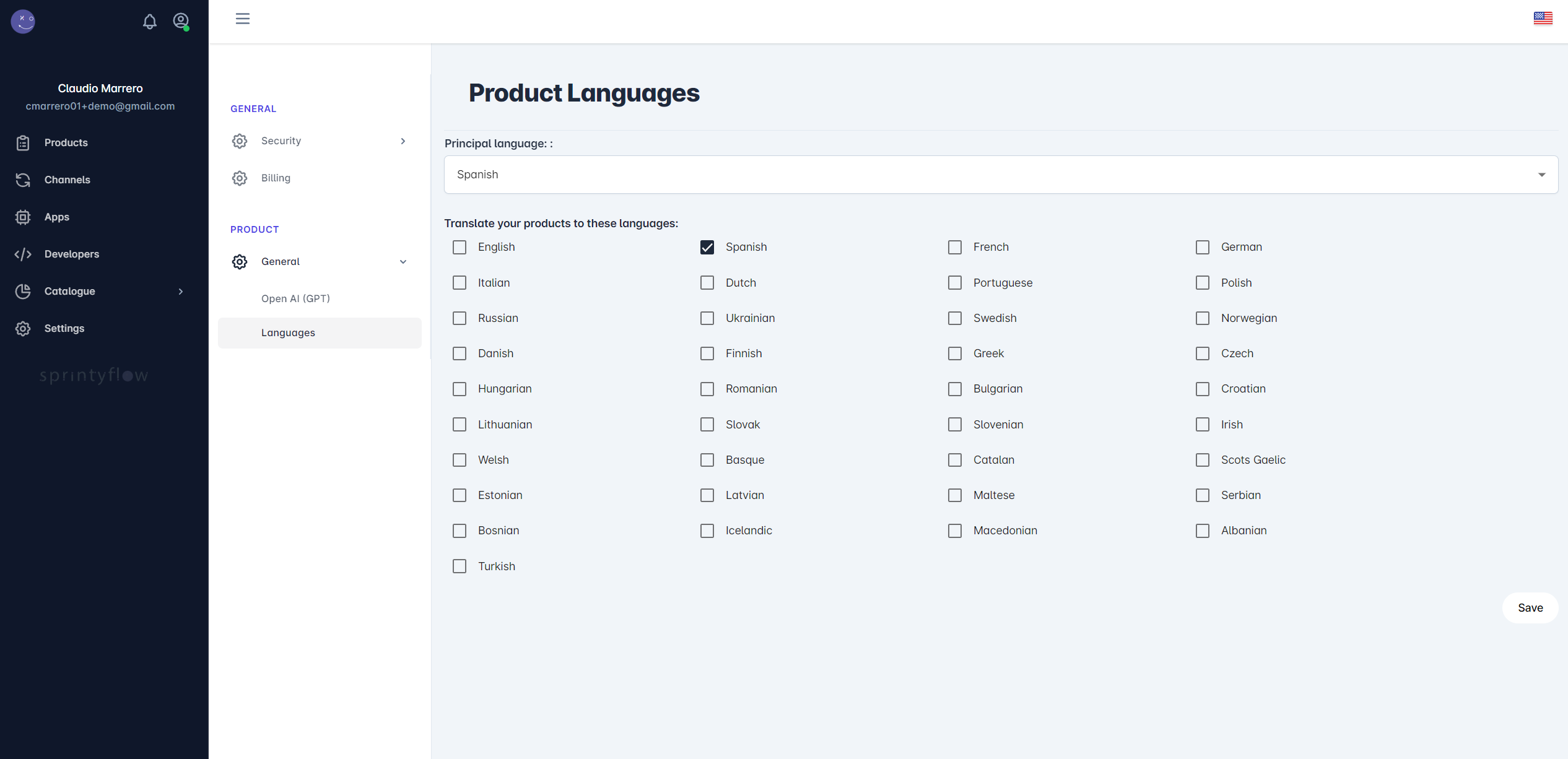Open the user account profile icon
The height and width of the screenshot is (759, 1568).
pos(181,22)
